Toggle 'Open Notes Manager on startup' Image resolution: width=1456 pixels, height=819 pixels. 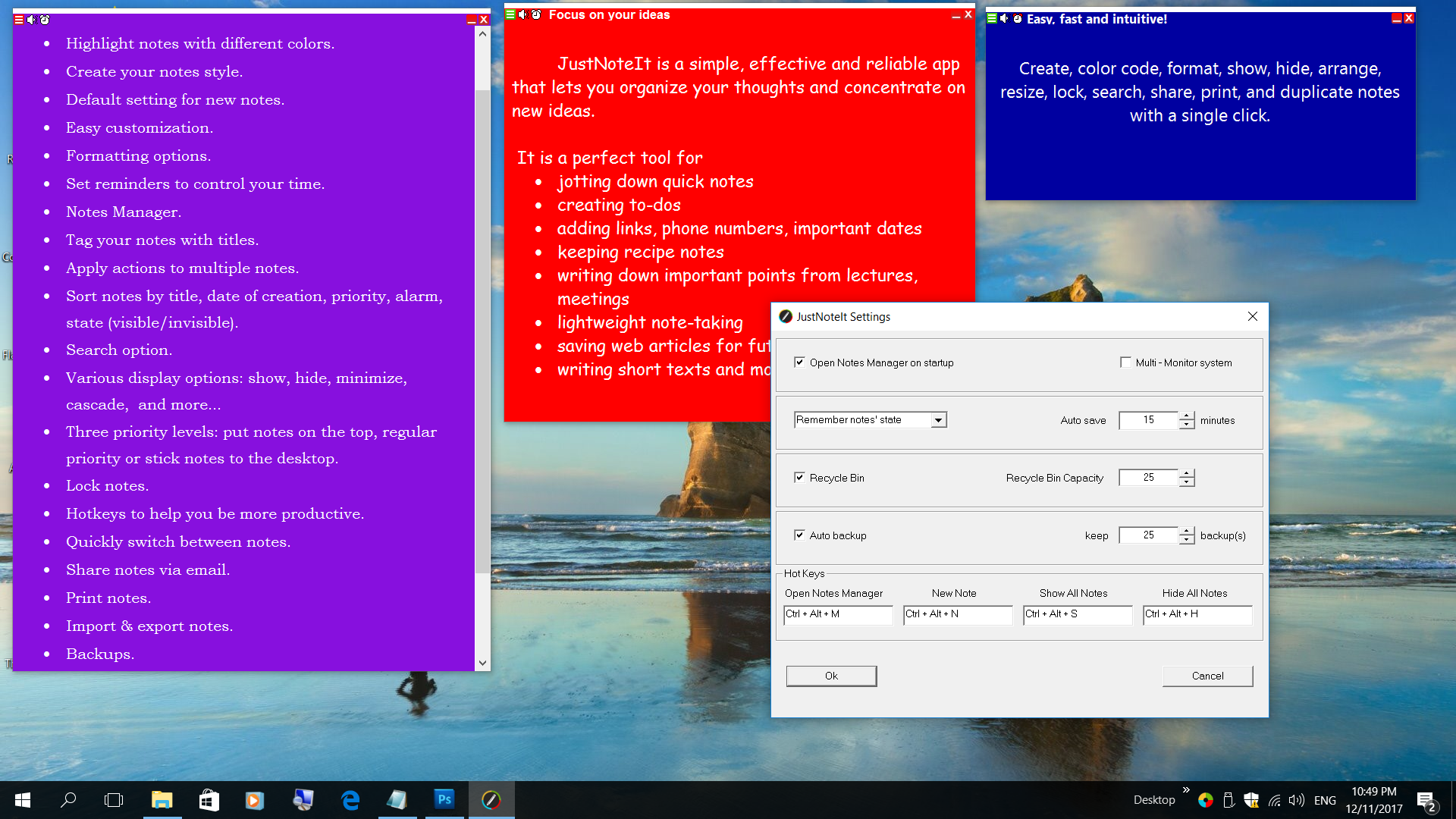(x=800, y=362)
